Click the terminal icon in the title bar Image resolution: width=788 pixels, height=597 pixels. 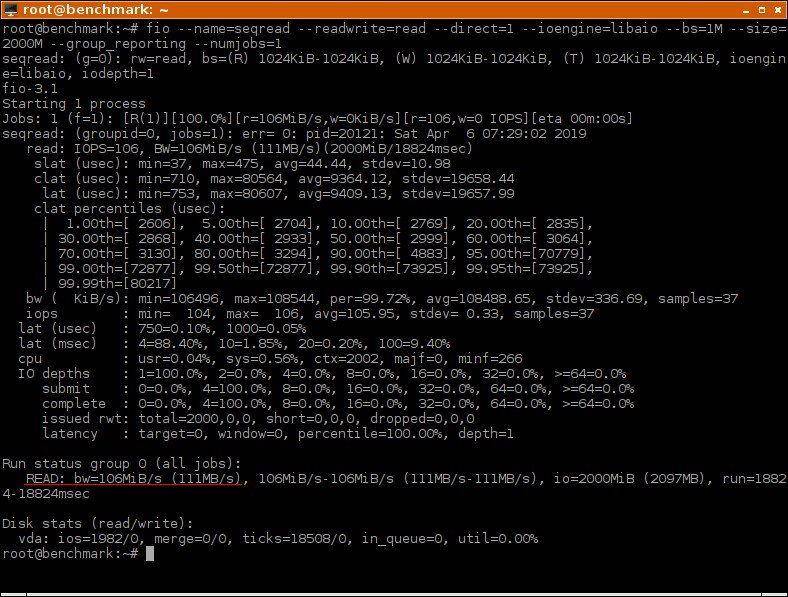(x=11, y=9)
